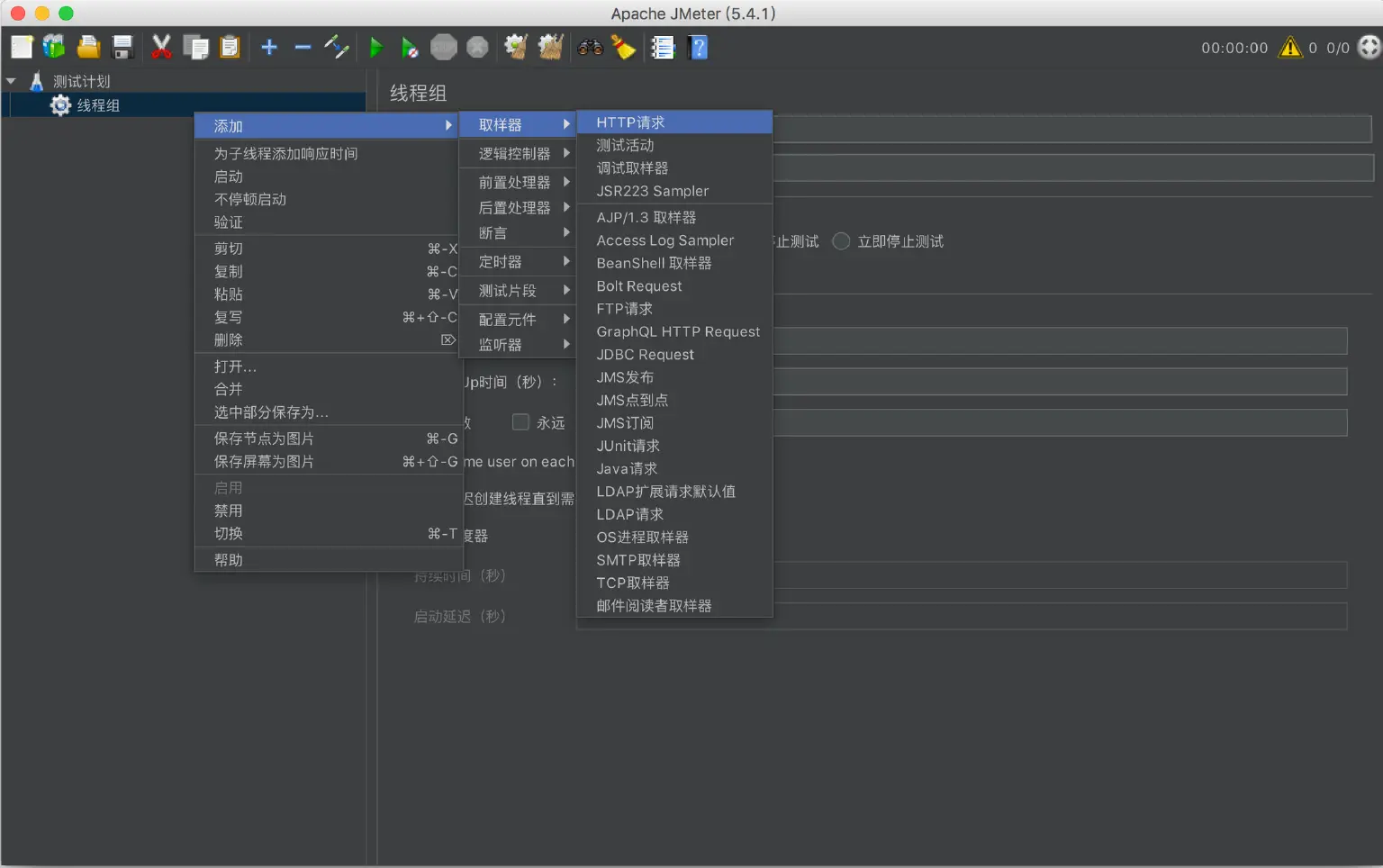
Task: Collapse the 测试计划 tree node
Action: tap(11, 80)
